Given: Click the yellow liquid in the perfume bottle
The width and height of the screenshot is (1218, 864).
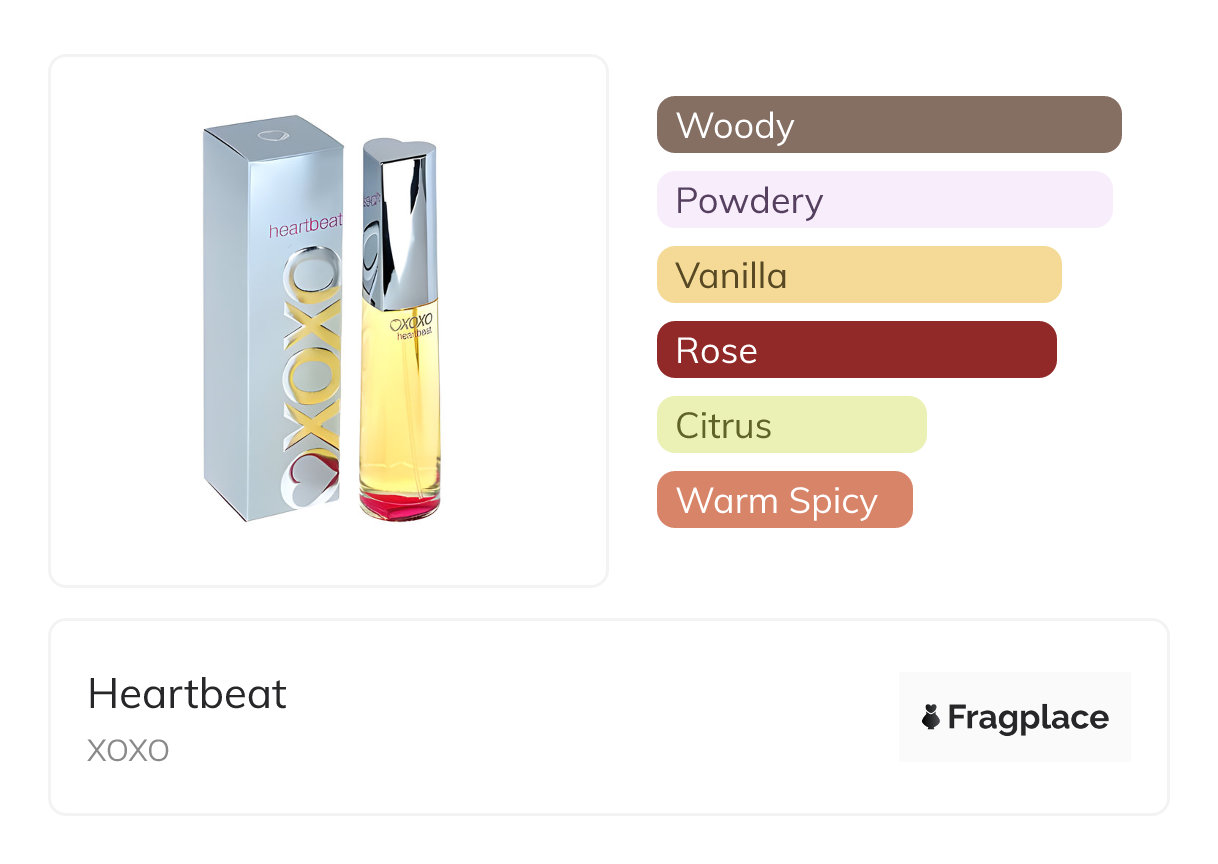Looking at the screenshot, I should pos(399,420).
